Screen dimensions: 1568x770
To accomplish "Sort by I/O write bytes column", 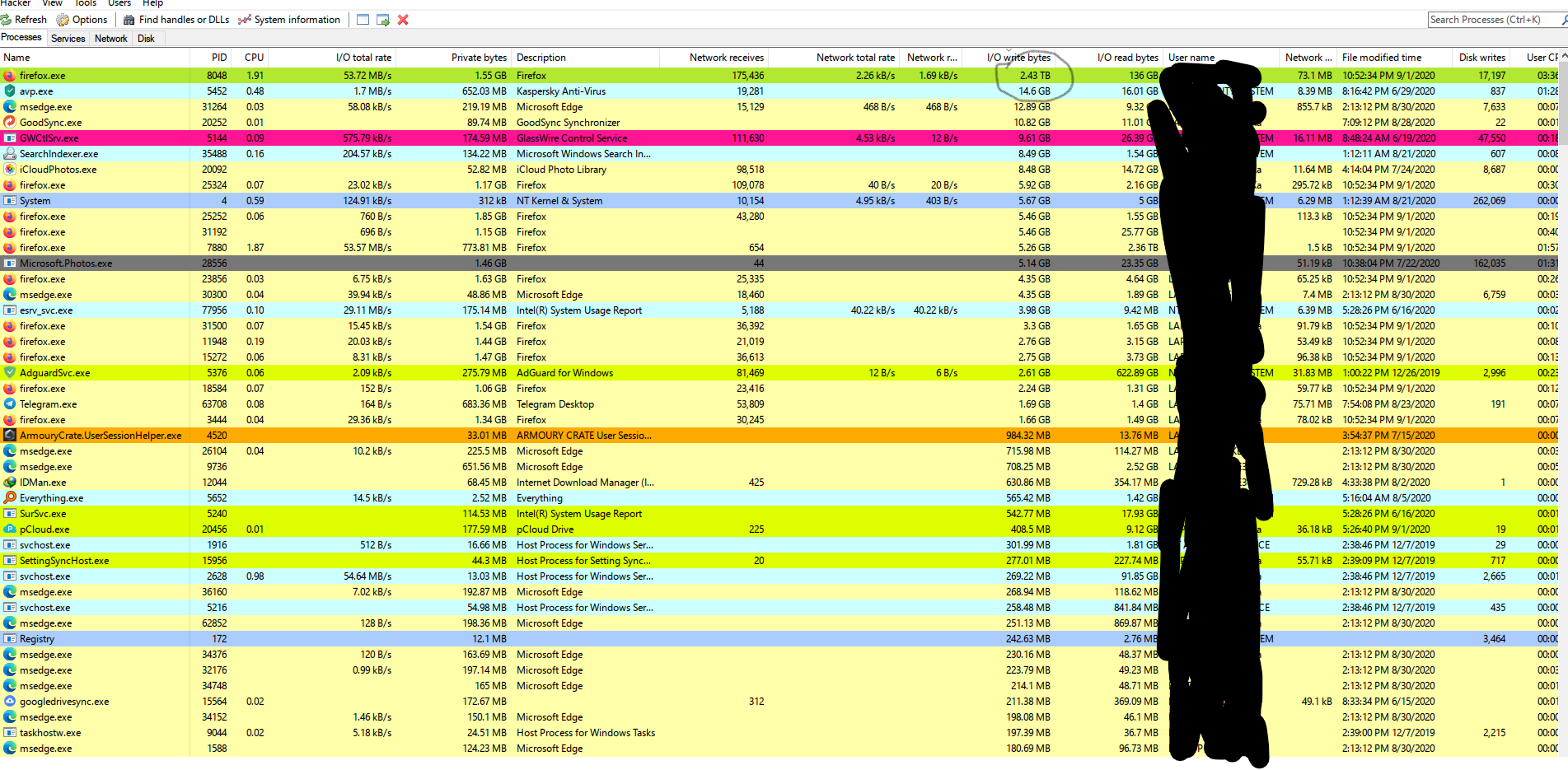I will [x=1009, y=58].
